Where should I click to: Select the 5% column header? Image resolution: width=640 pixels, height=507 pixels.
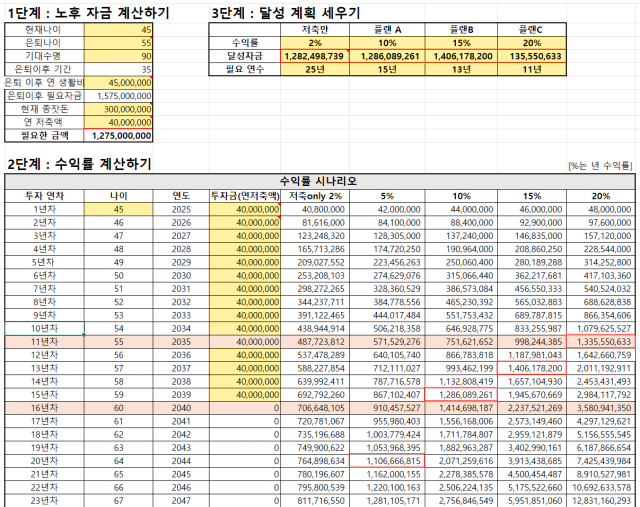387,196
